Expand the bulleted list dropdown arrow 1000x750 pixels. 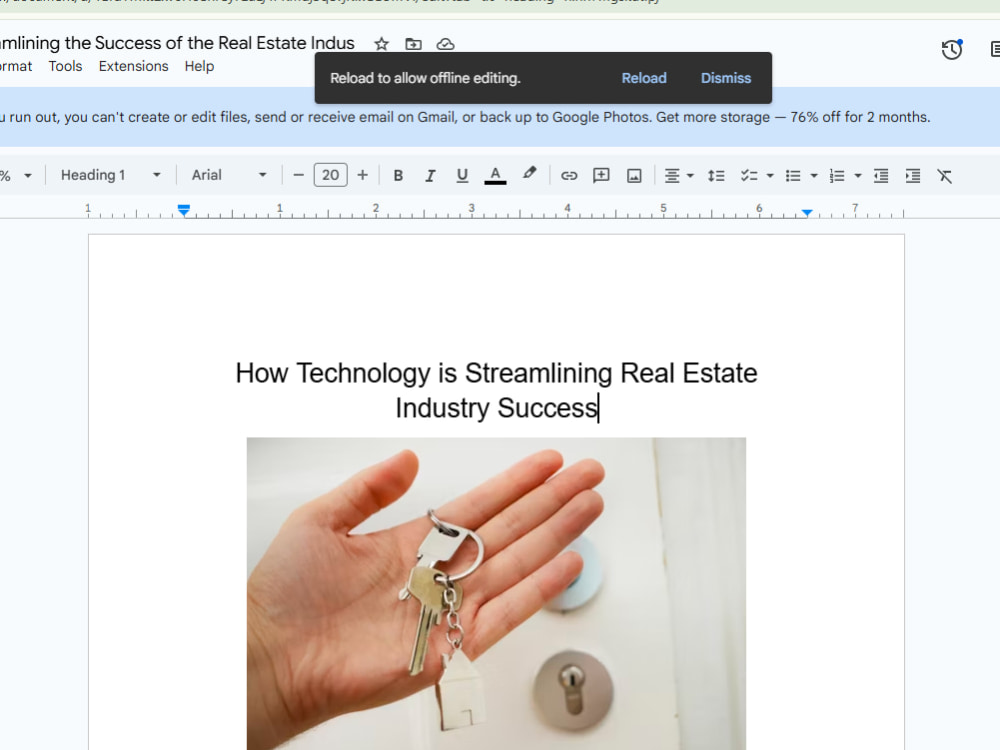click(x=814, y=175)
